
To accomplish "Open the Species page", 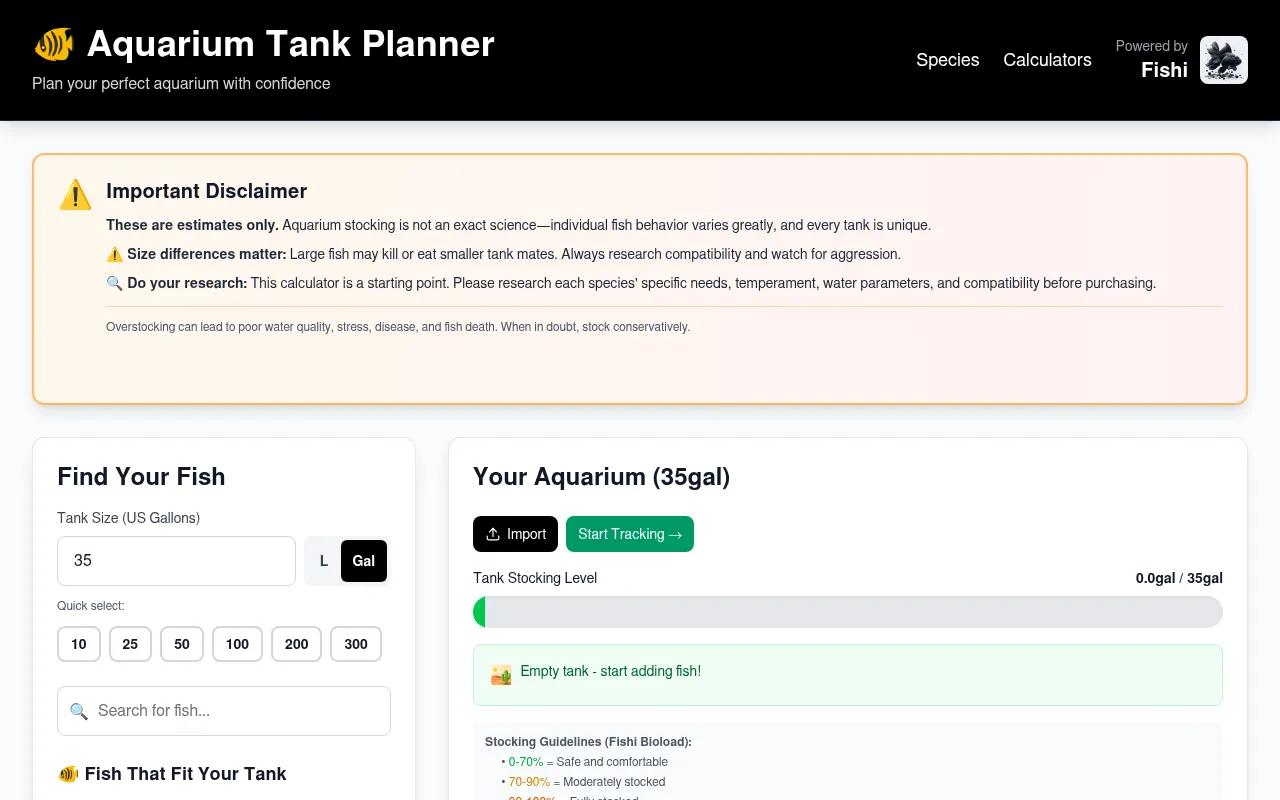I will tap(948, 60).
